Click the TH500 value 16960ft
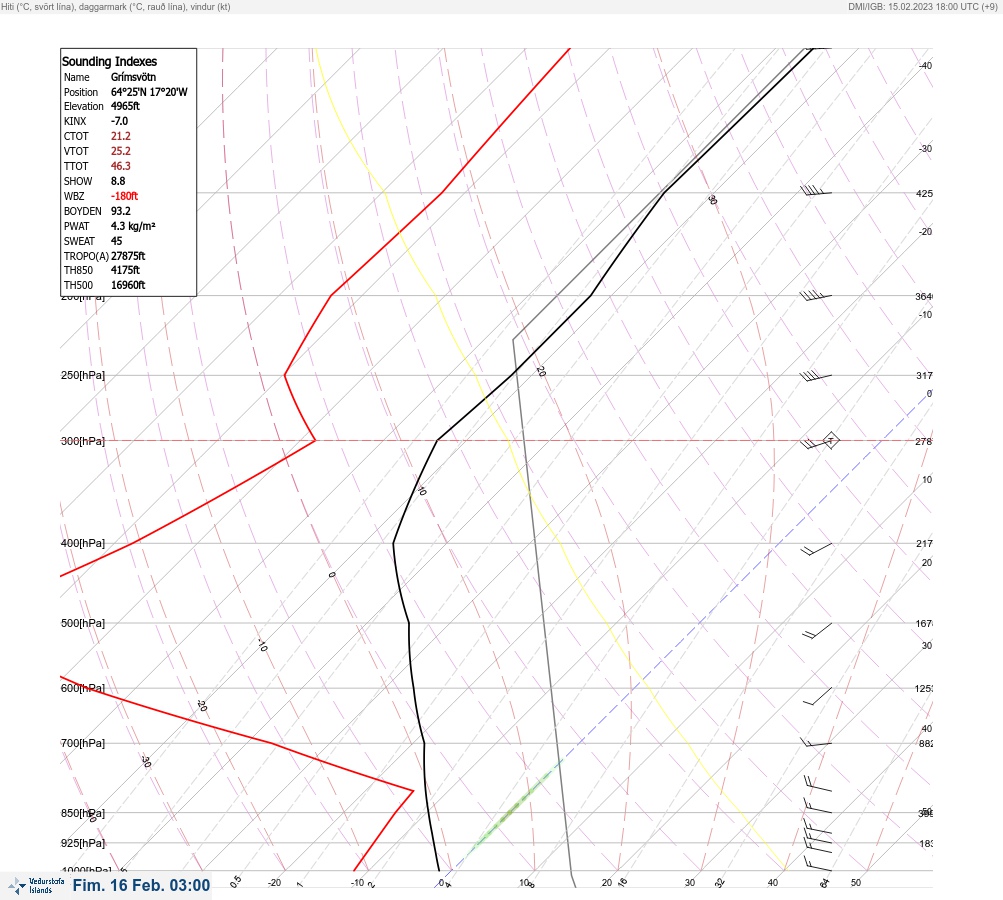Screen dimensions: 1003x900 [x=128, y=285]
